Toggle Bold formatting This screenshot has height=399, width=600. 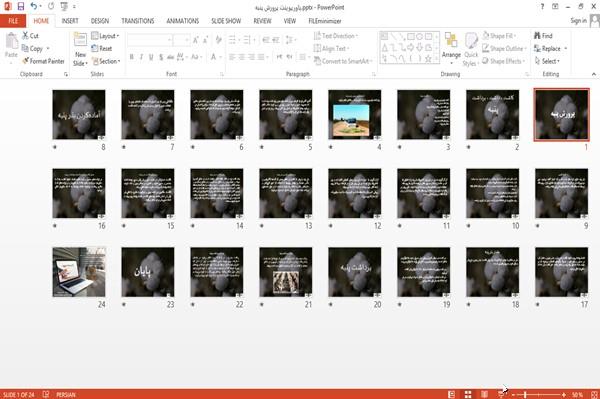[x=132, y=57]
